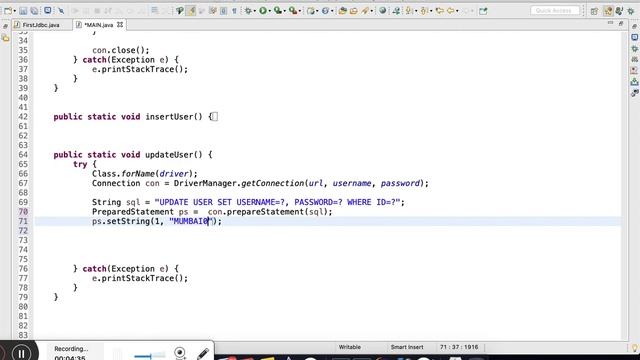Click the Skip All Breakpoints icon
Image resolution: width=640 pixels, height=360 pixels.
tap(61, 11)
